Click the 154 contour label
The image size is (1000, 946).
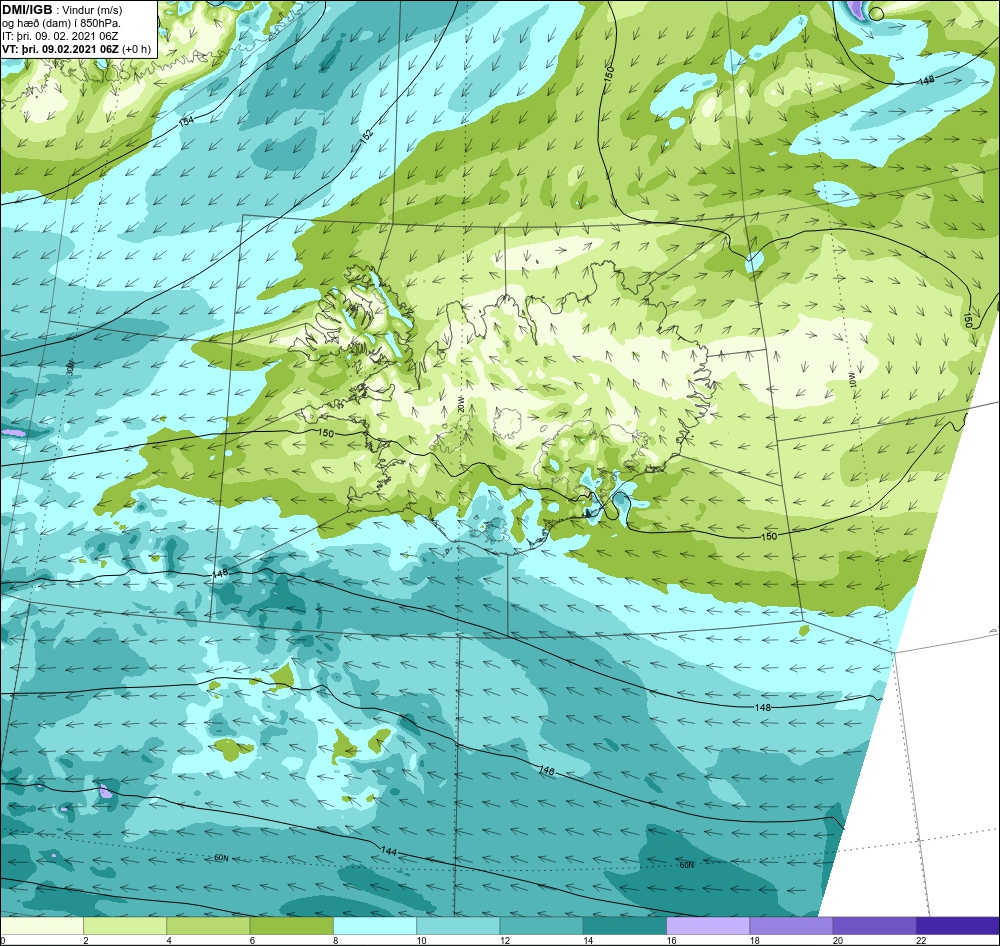click(x=186, y=121)
